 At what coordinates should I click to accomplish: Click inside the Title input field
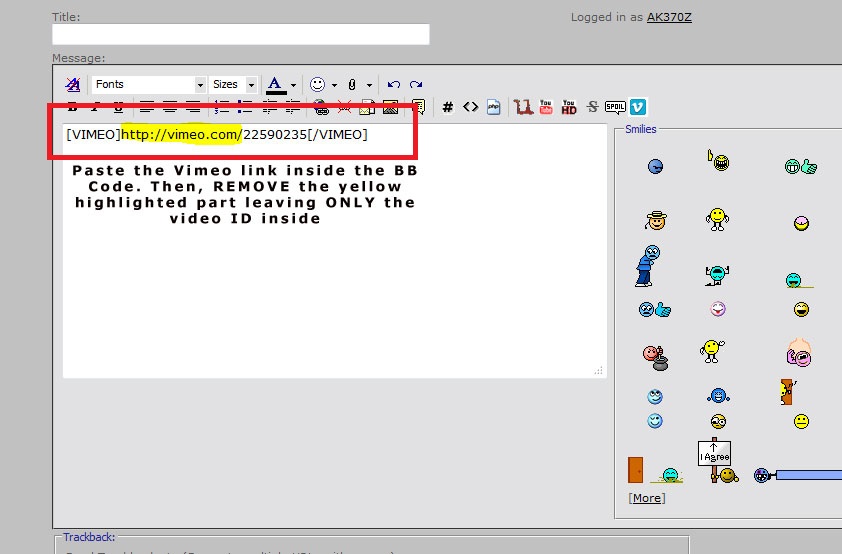click(x=241, y=34)
